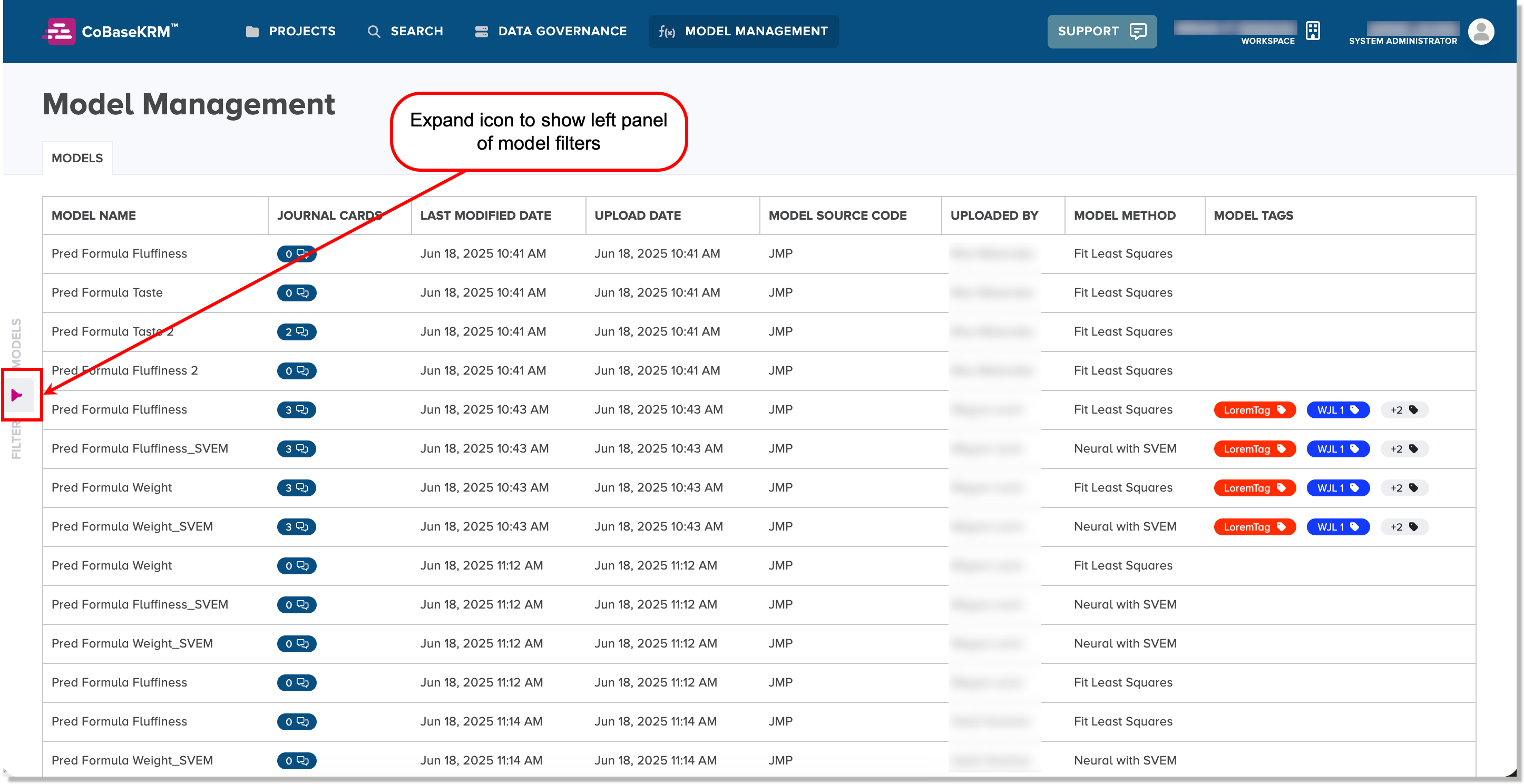The height and width of the screenshot is (784, 1524).
Task: Expand +2 tags on 10:43 AM Pred Formula Weight row
Action: pyautogui.click(x=1404, y=488)
